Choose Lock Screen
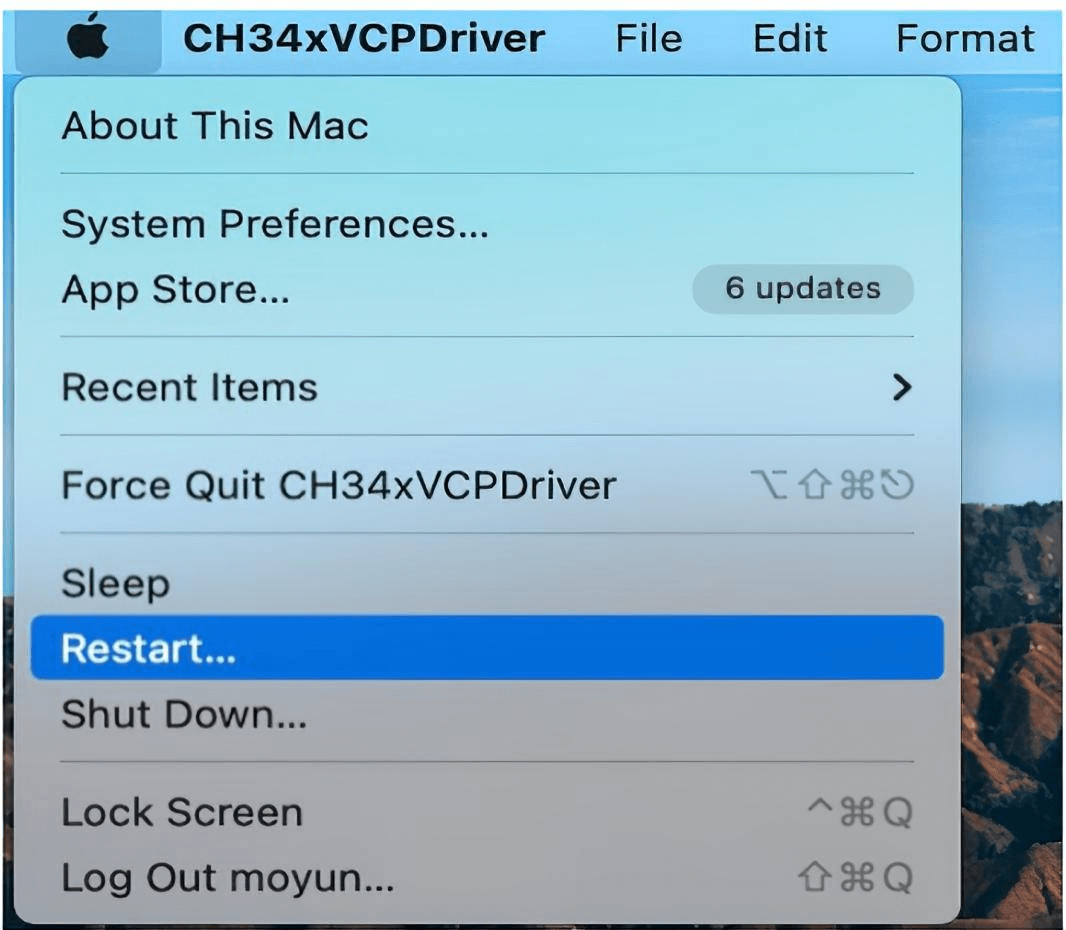 [x=182, y=812]
